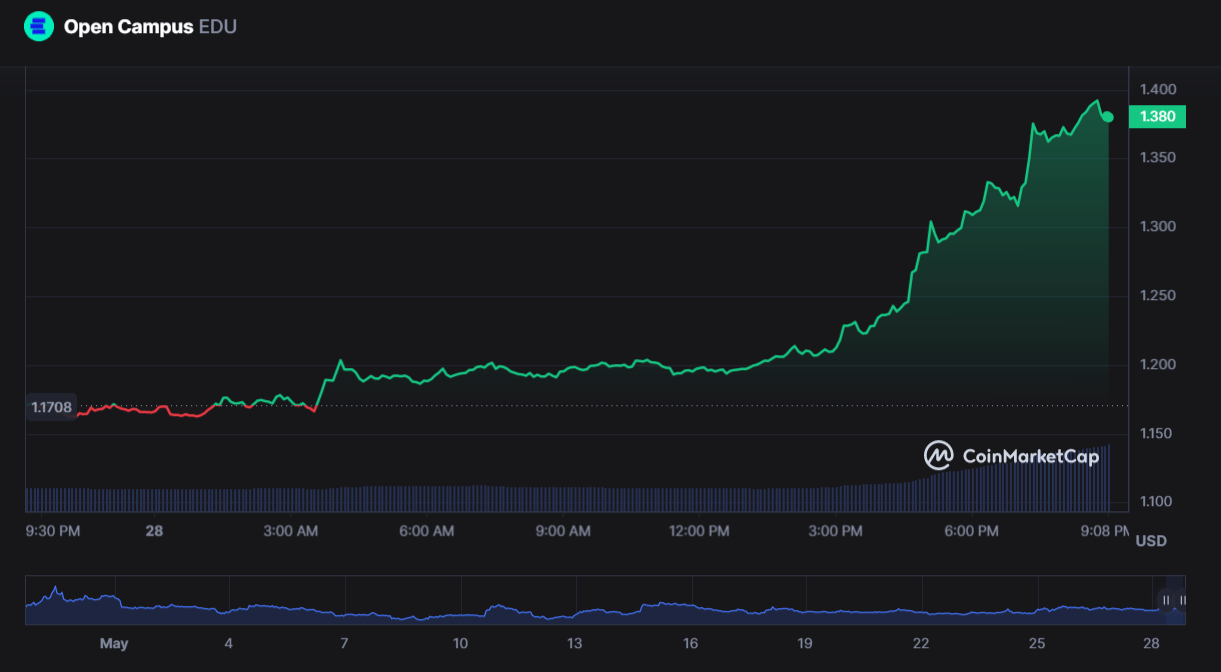Image resolution: width=1221 pixels, height=672 pixels.
Task: Click the 6:00 AM time axis label
Action: tap(427, 531)
